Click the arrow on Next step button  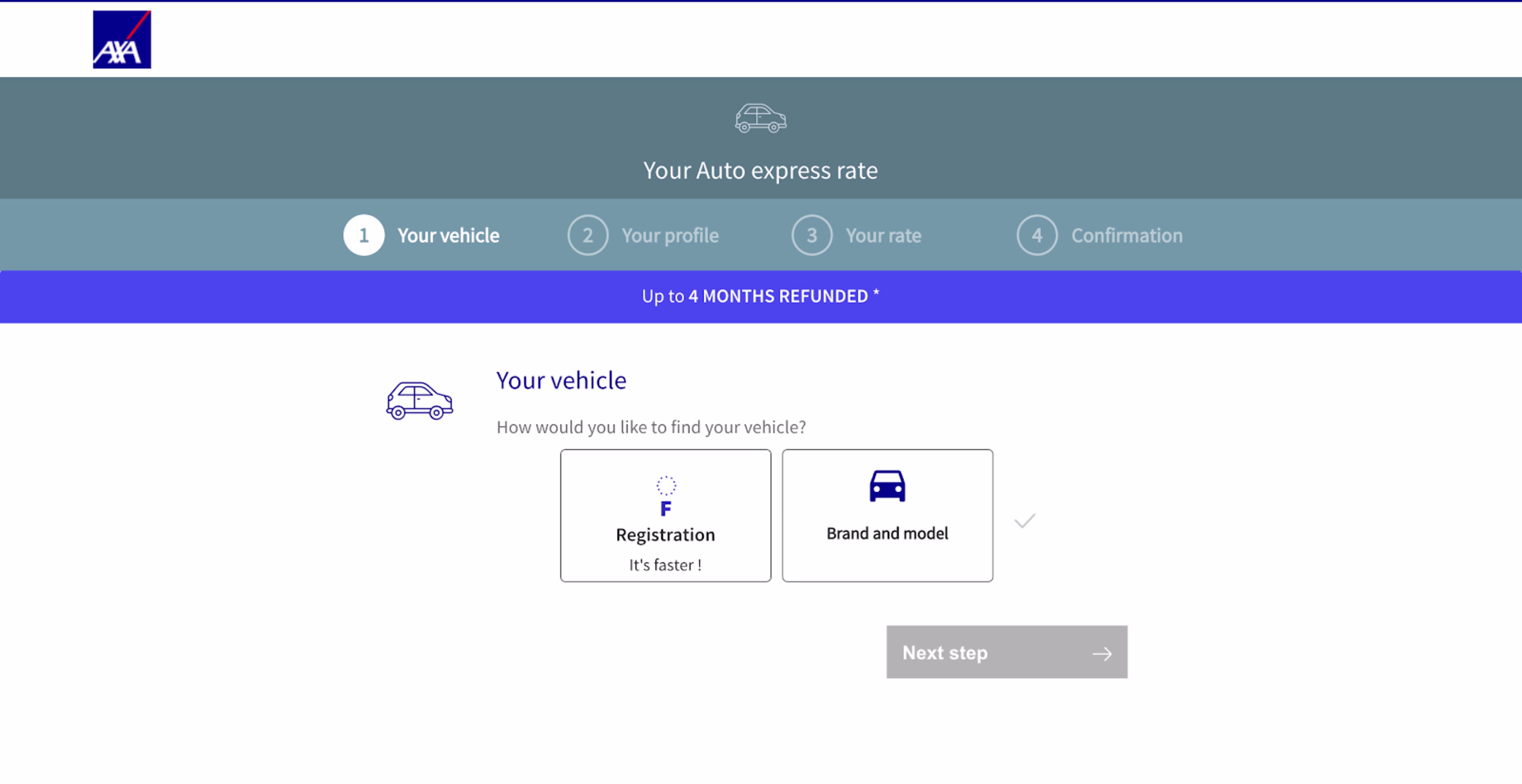1101,654
